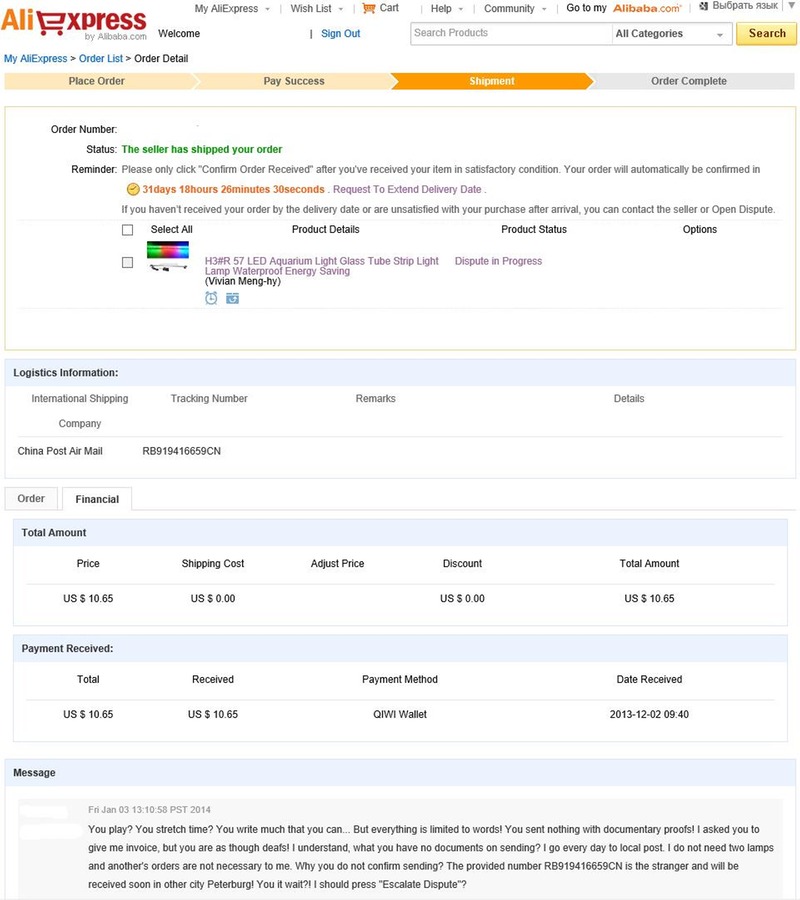Open the shopping cart icon
This screenshot has height=900, width=800.
pos(368,9)
